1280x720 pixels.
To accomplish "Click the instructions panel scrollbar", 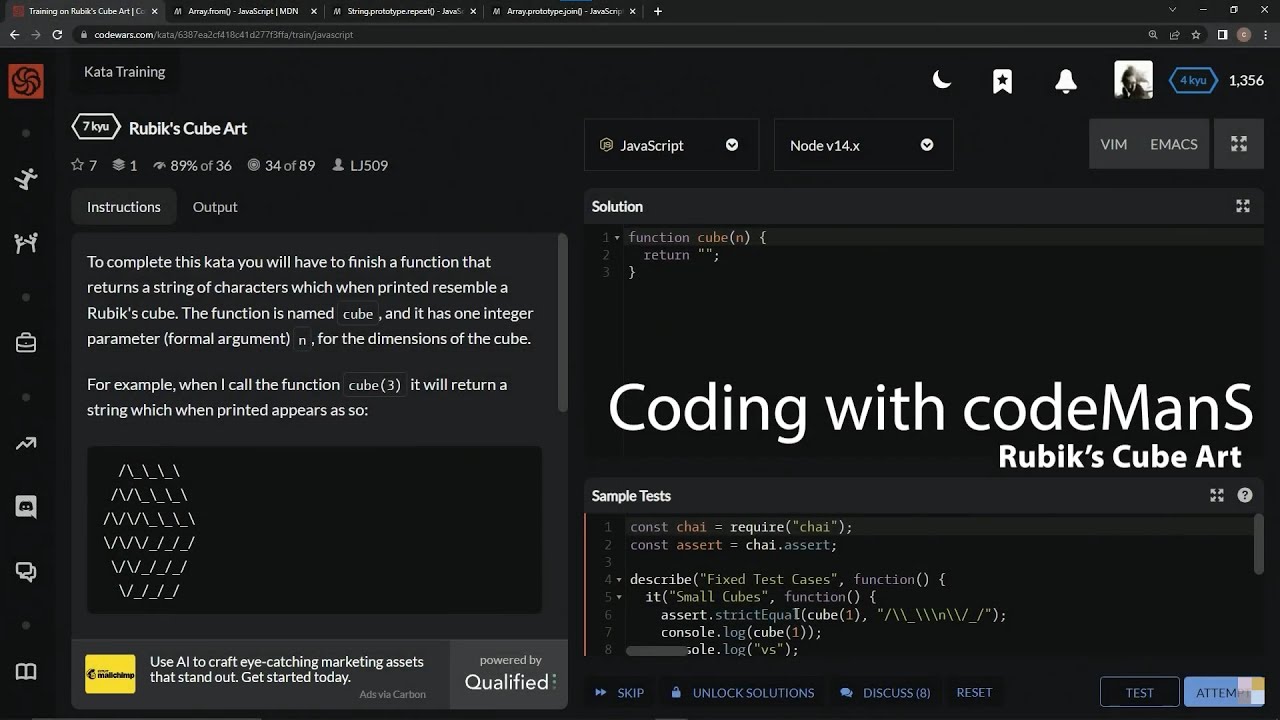I will (563, 322).
